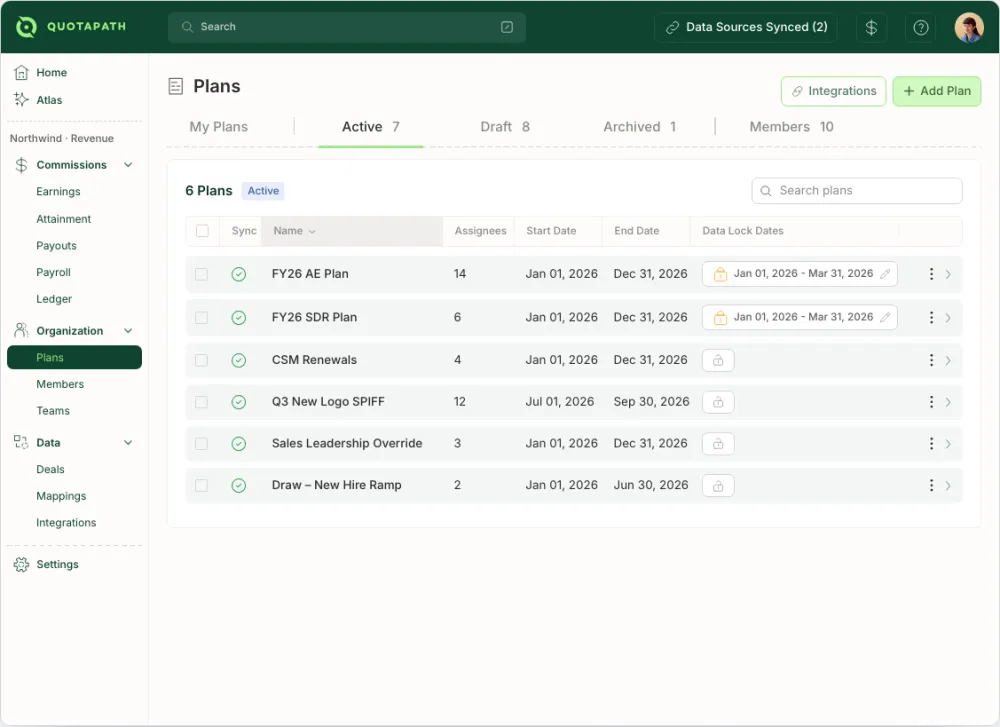Screen dimensions: 1000x727
Task: Click the Add Plan button
Action: pos(937,91)
